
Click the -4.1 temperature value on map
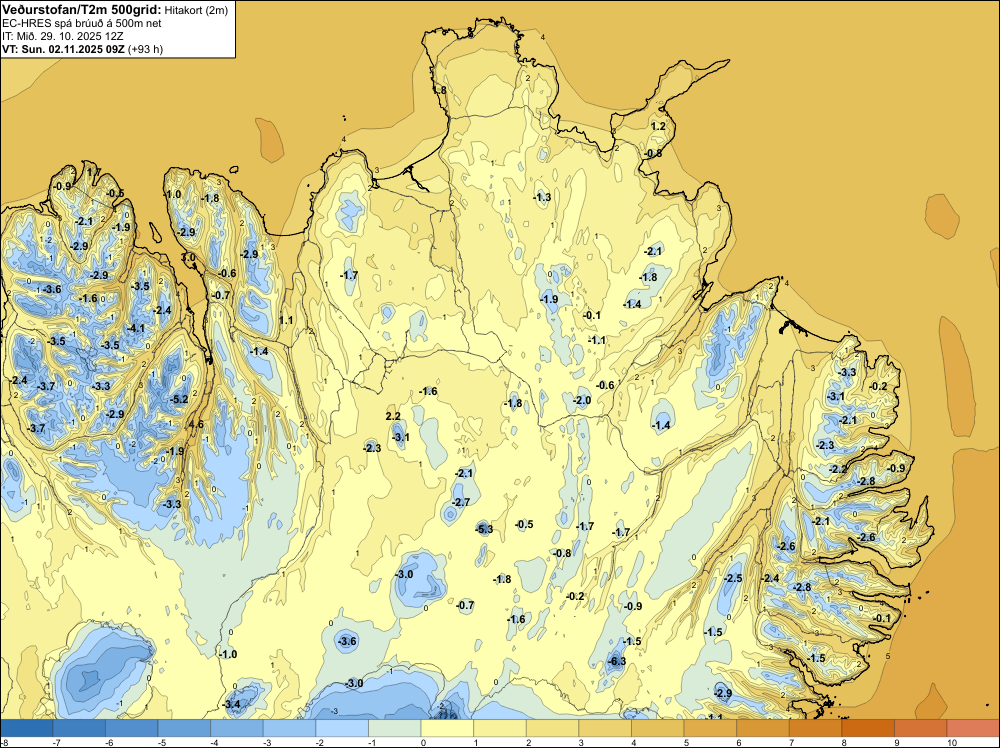pyautogui.click(x=136, y=328)
